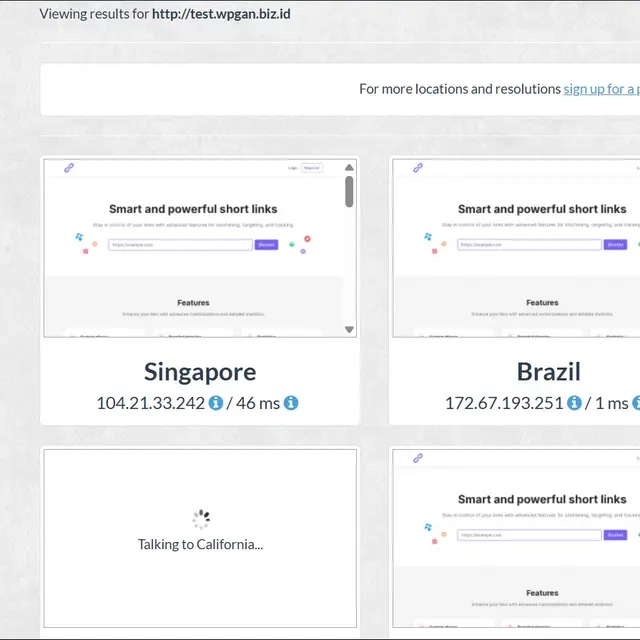Select the Singapore location heading
The width and height of the screenshot is (640, 640).
[x=200, y=372]
